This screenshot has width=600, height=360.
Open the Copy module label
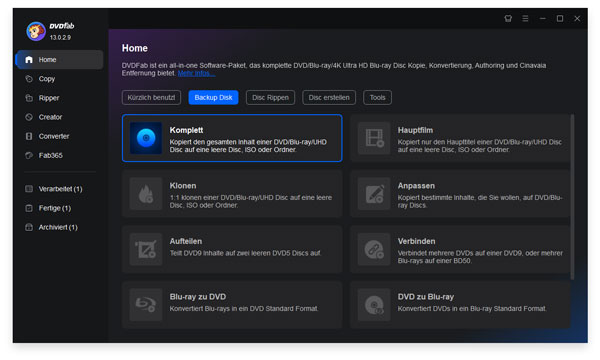click(47, 79)
